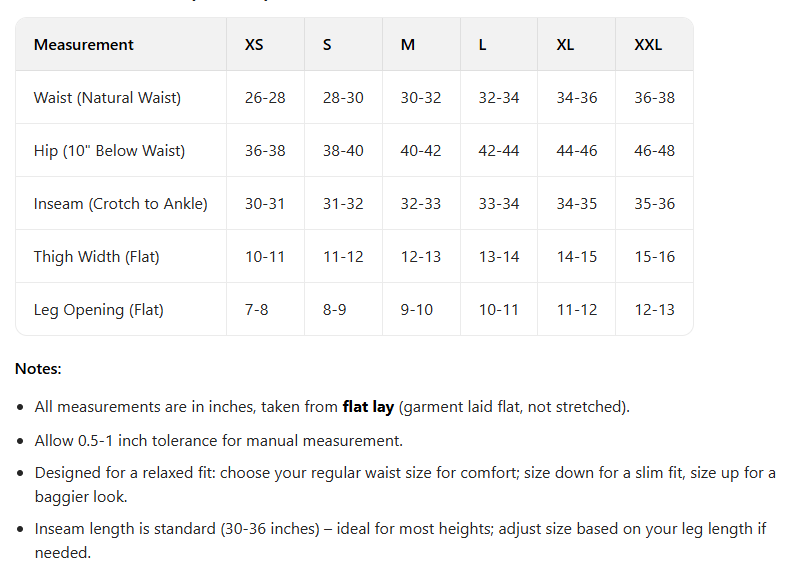Click the 7-8 leg opening cell
Image resolution: width=804 pixels, height=569 pixels.
(x=257, y=310)
